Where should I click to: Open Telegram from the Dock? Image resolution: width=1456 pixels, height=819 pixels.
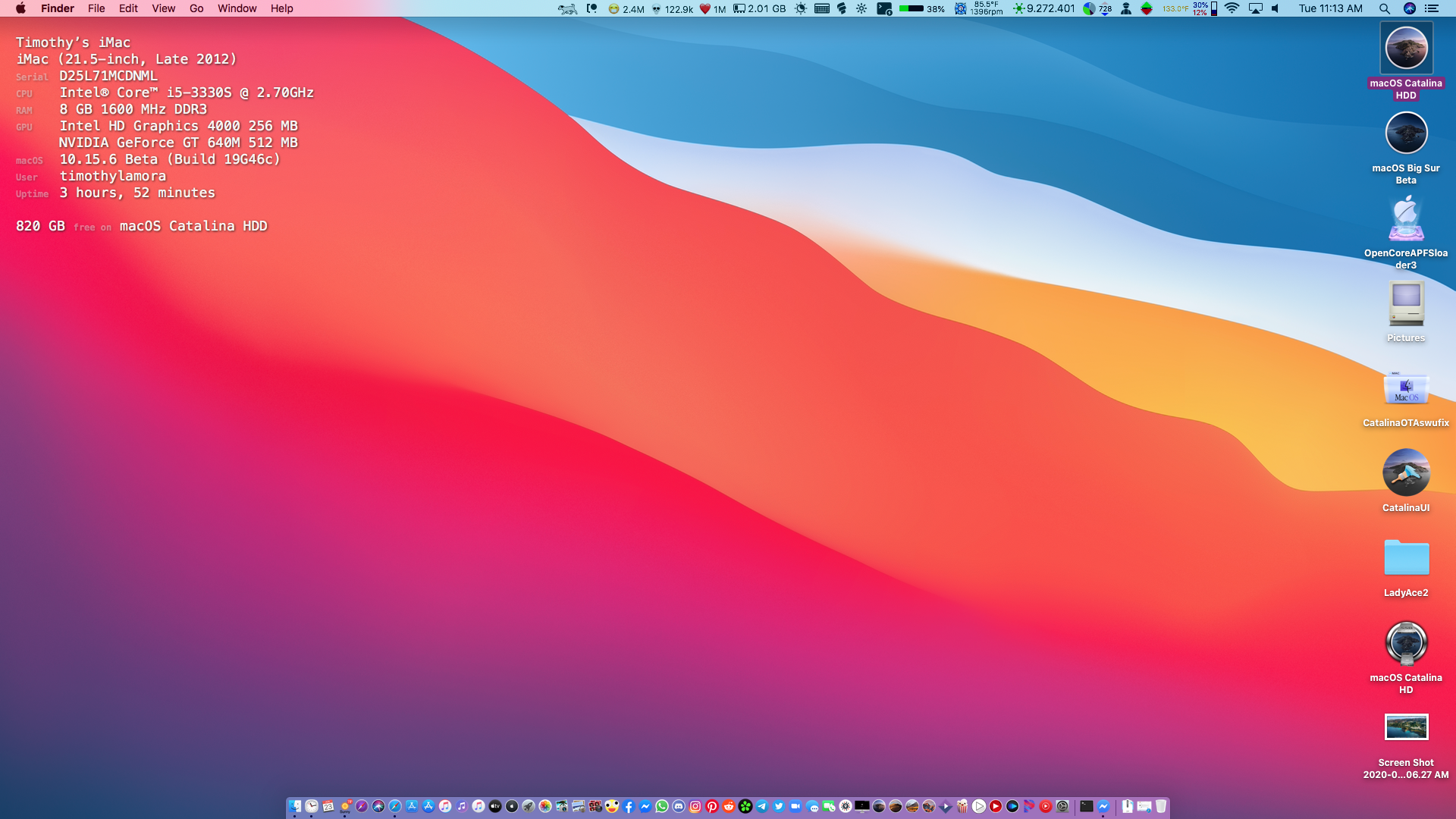coord(762,806)
